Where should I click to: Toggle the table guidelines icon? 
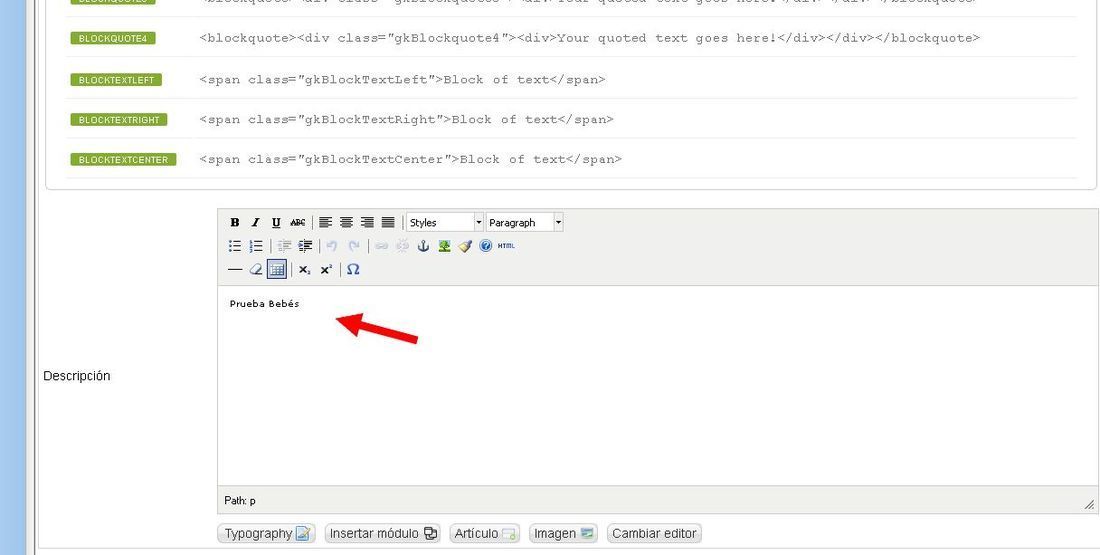[277, 269]
